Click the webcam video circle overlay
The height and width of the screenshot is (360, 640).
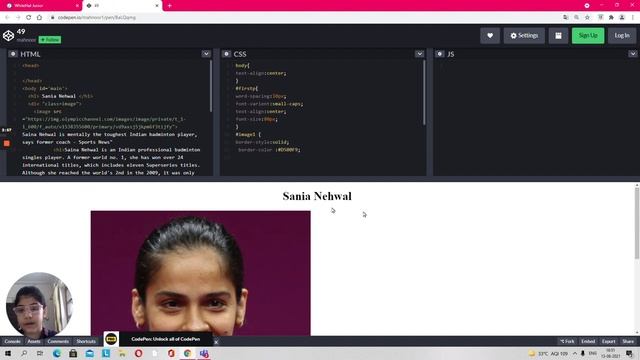(x=39, y=305)
